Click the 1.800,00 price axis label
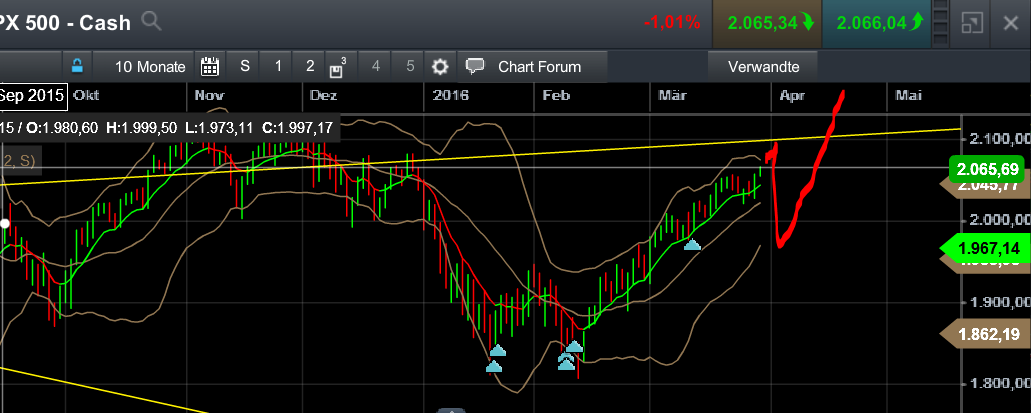The height and width of the screenshot is (413, 1031). pyautogui.click(x=999, y=384)
